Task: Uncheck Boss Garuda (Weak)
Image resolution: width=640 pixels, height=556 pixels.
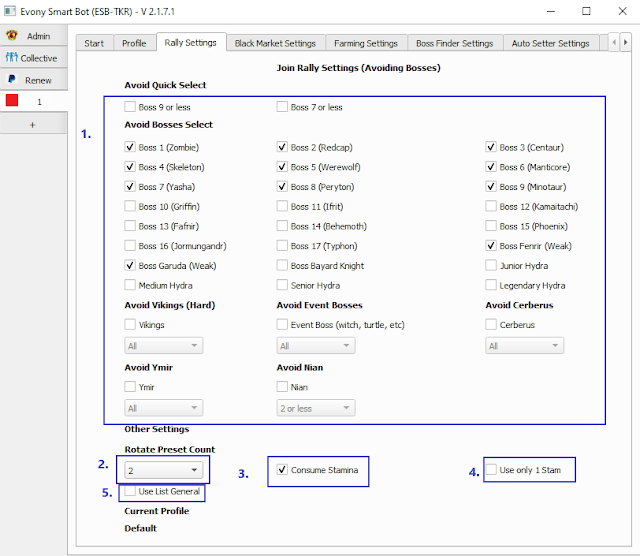Action: point(130,265)
